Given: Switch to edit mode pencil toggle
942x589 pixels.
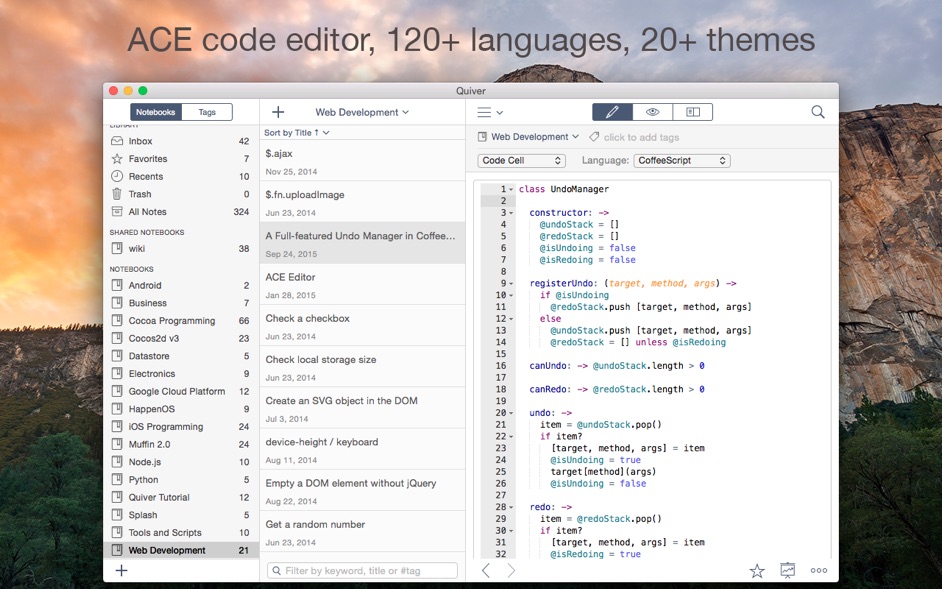Looking at the screenshot, I should [x=612, y=112].
